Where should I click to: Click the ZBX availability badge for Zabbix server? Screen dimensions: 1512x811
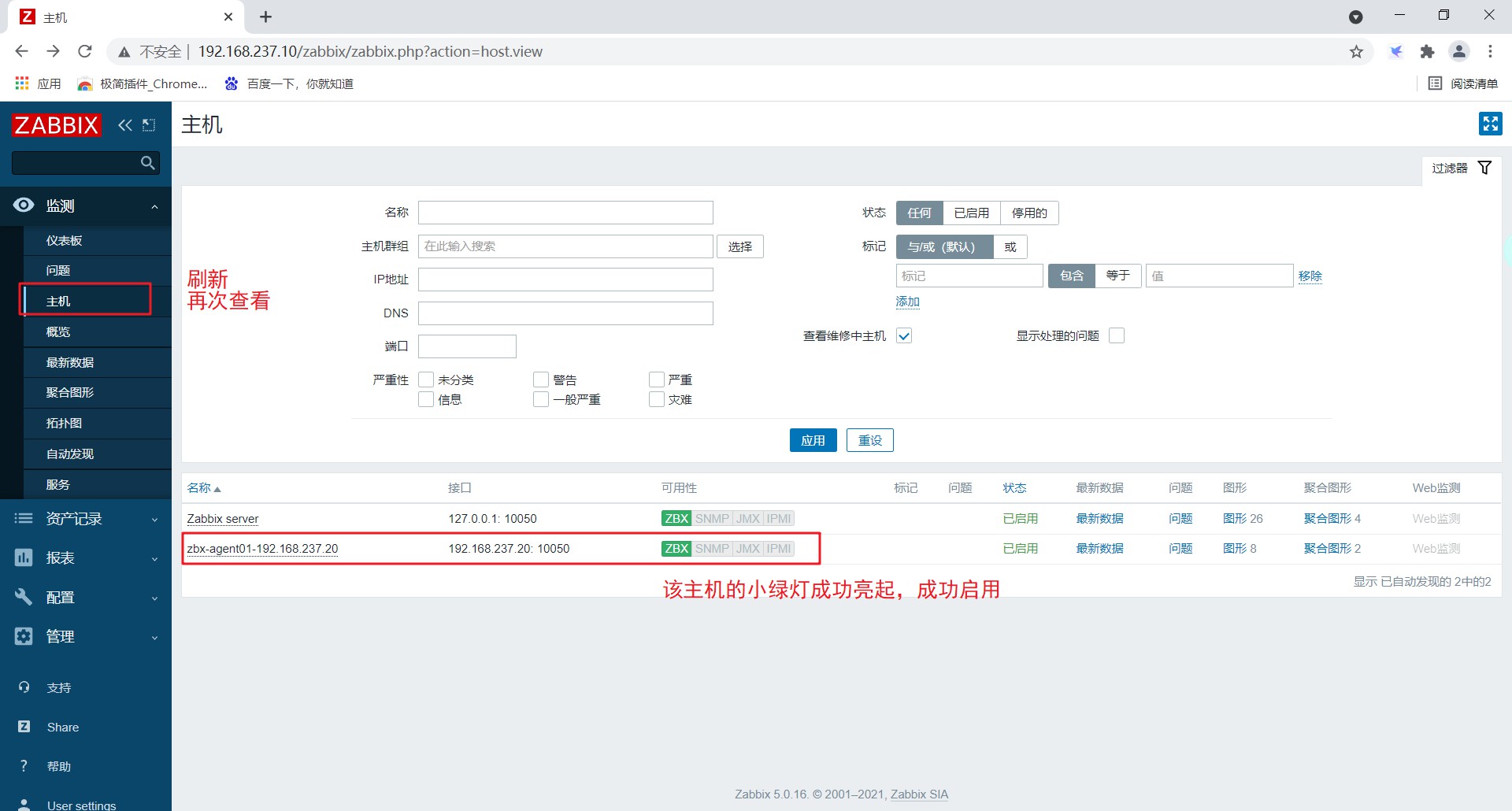676,518
